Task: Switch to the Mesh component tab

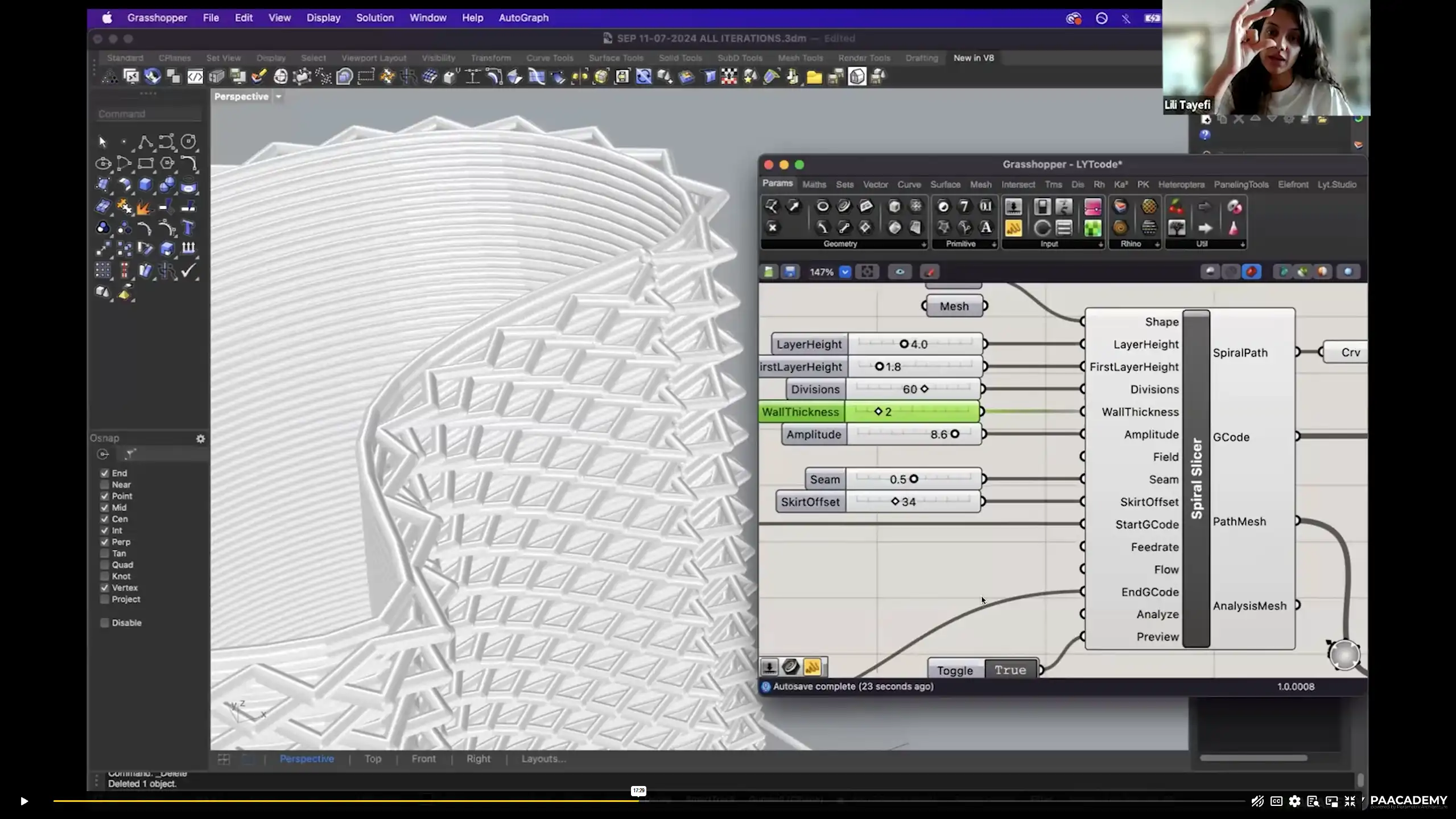Action: (980, 184)
